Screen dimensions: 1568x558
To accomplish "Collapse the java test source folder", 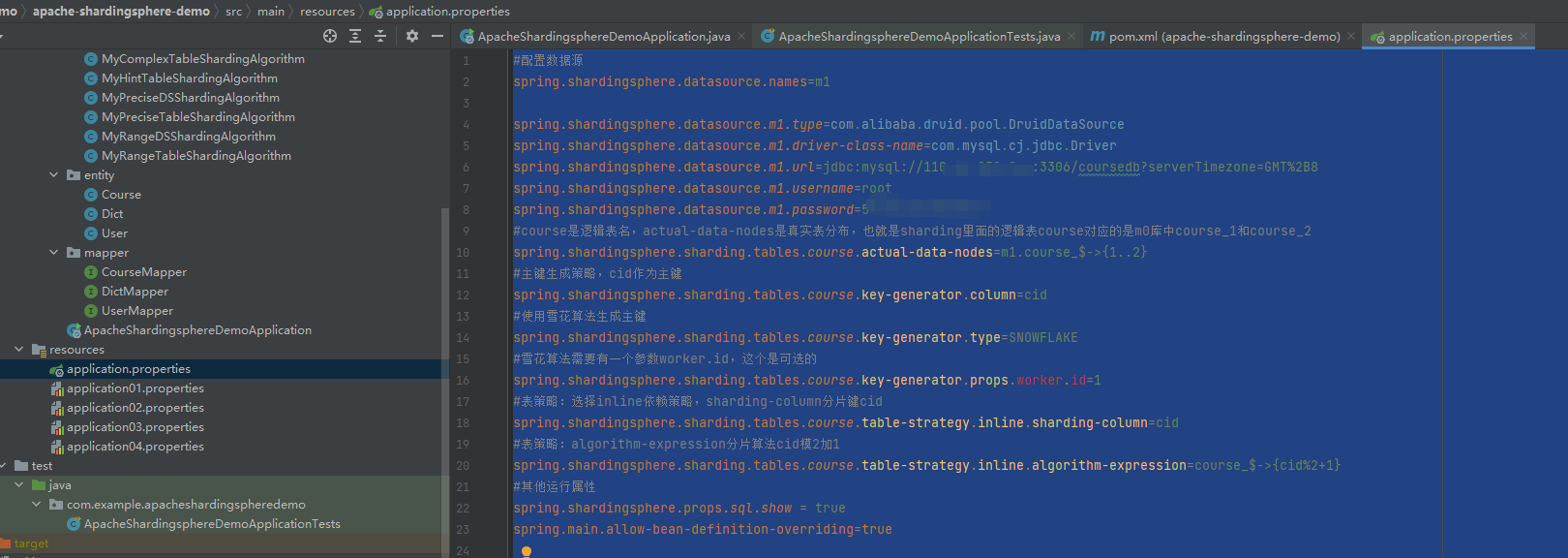I will (x=19, y=485).
